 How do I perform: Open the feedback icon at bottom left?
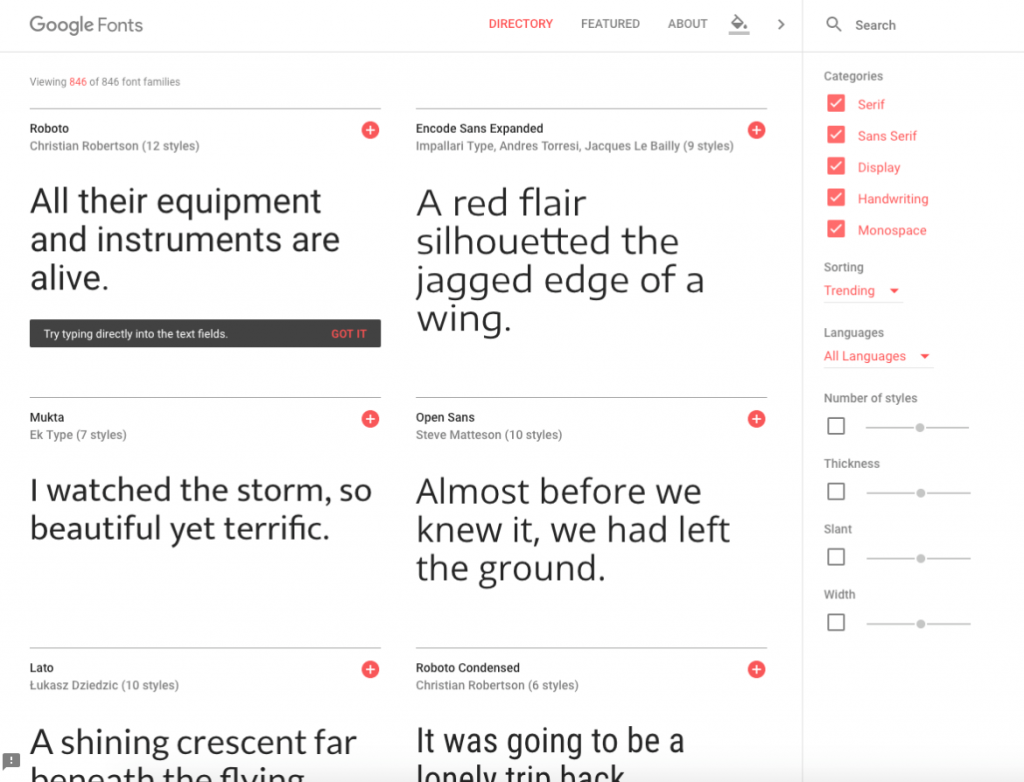(11, 760)
